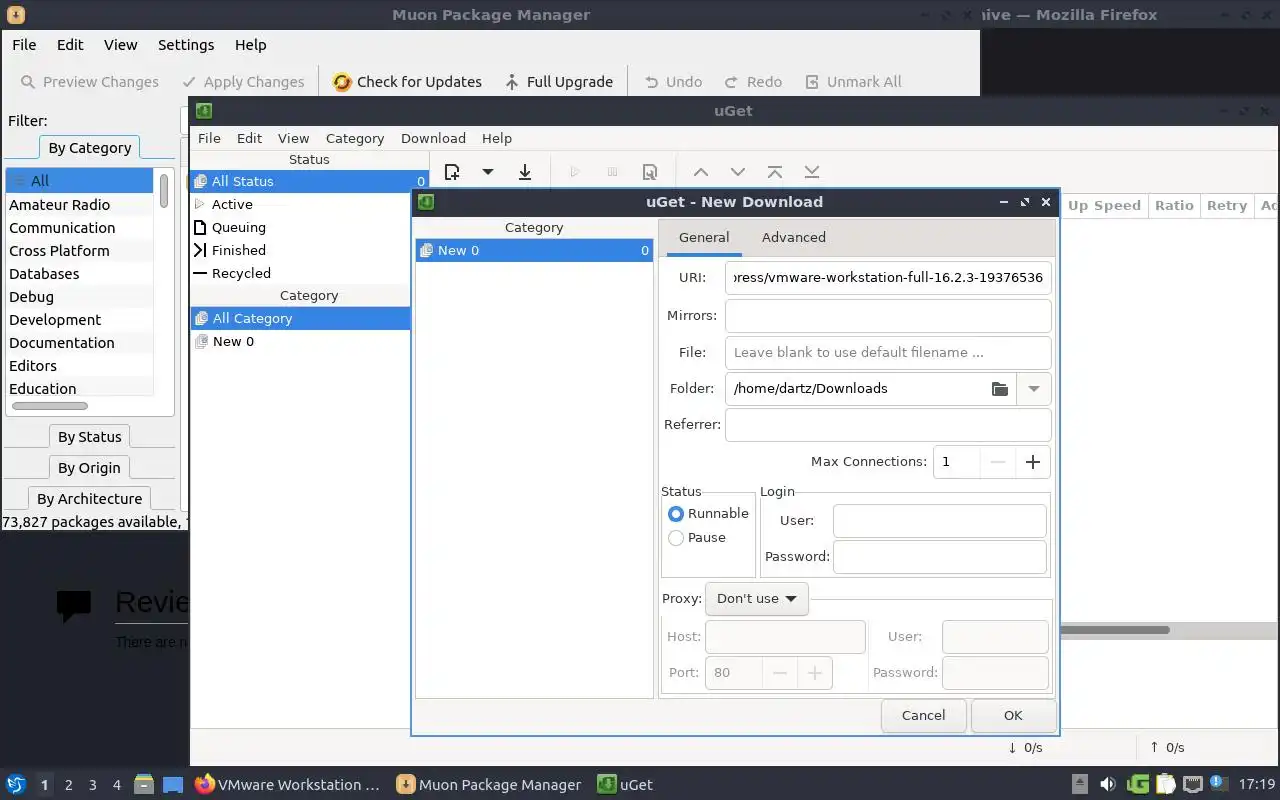Viewport: 1280px width, 800px height.
Task: Click the Ratio column header in uGet
Action: click(1174, 205)
